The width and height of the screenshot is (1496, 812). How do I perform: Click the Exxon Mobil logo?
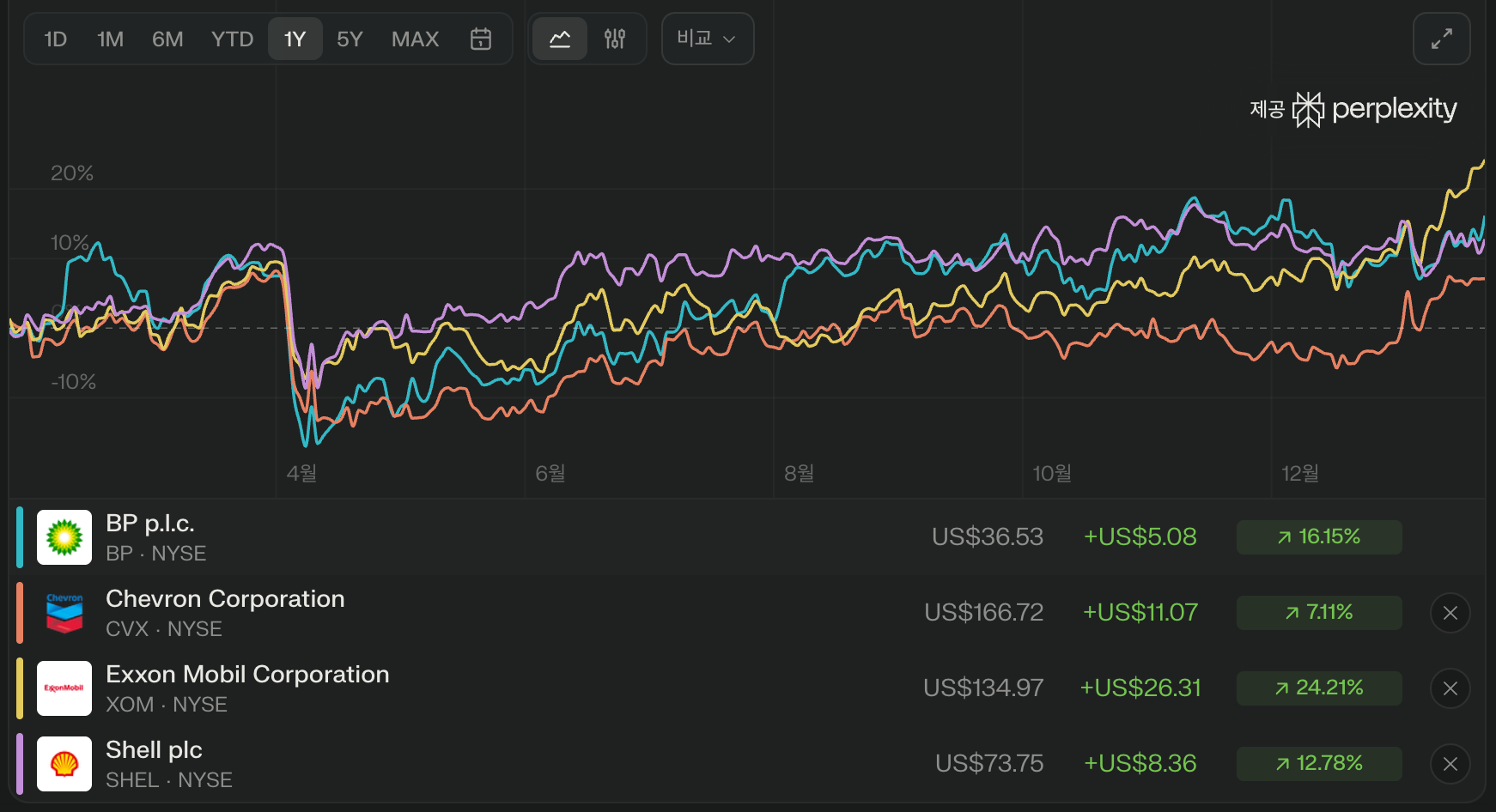(64, 688)
